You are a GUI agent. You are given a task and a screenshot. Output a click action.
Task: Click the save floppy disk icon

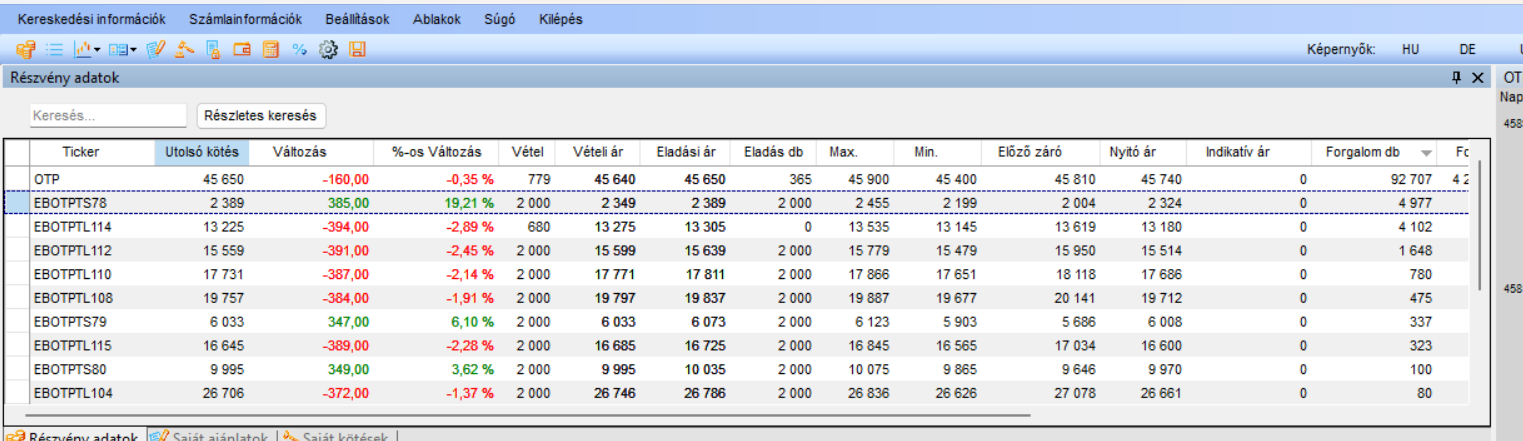coord(357,49)
